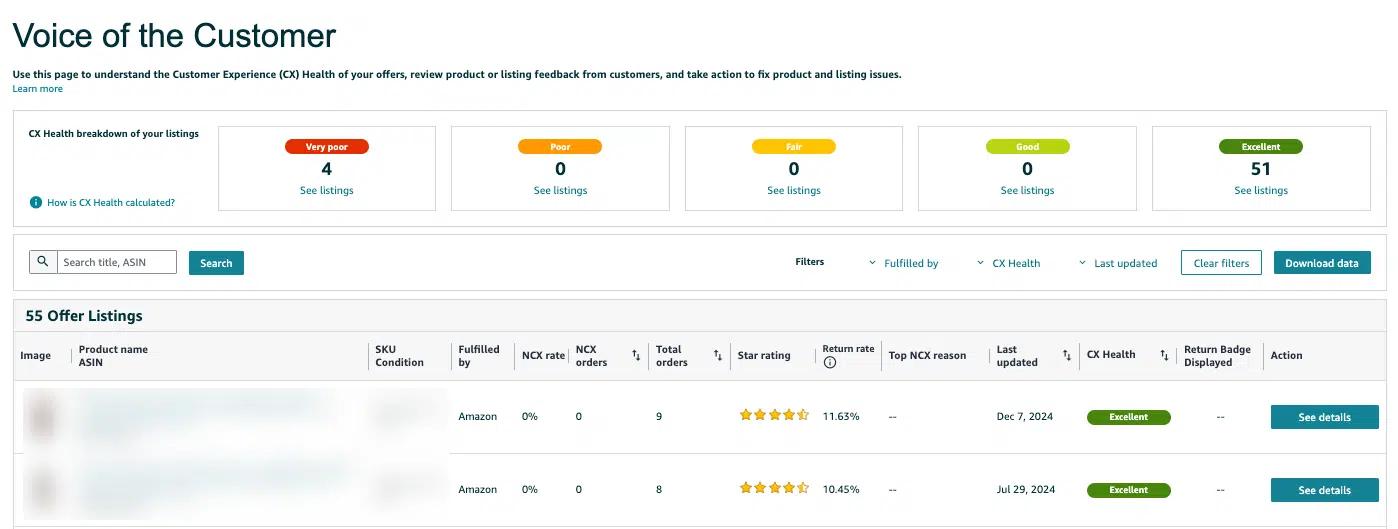This screenshot has width=1398, height=529.
Task: Click Excellent badge in Jul 29, 2024 row
Action: (x=1128, y=490)
